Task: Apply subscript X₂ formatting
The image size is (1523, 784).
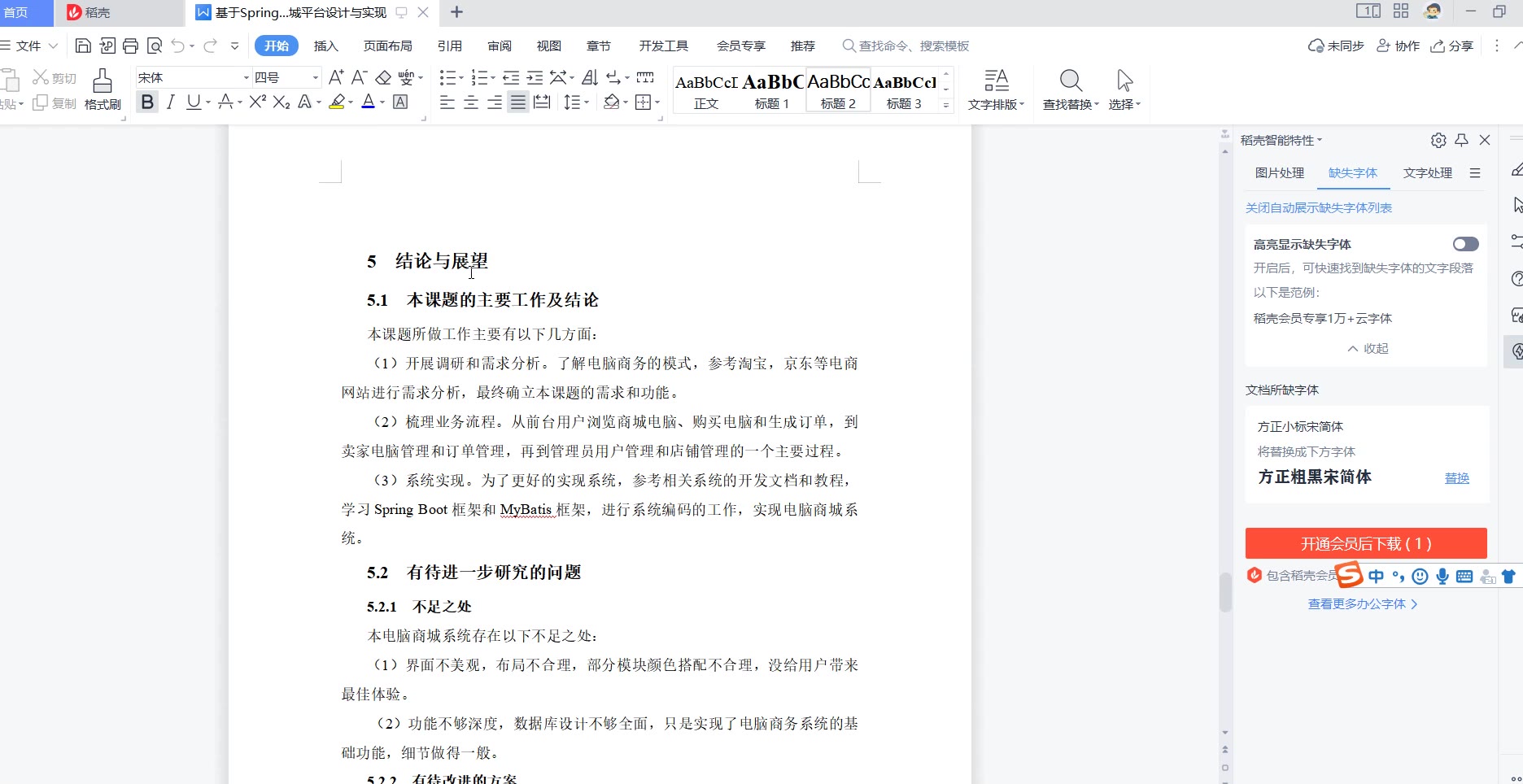Action: [281, 102]
